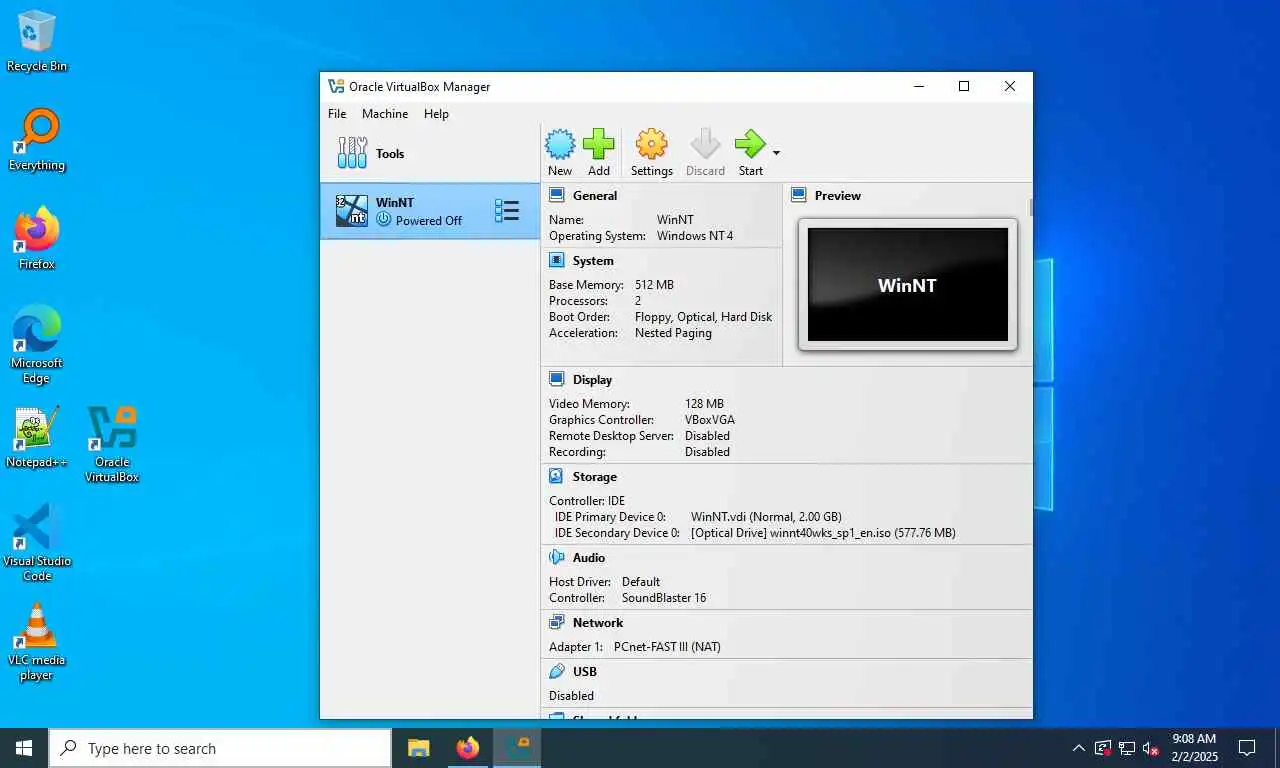The width and height of the screenshot is (1280, 768).
Task: Open the Settings gear icon
Action: [x=651, y=145]
